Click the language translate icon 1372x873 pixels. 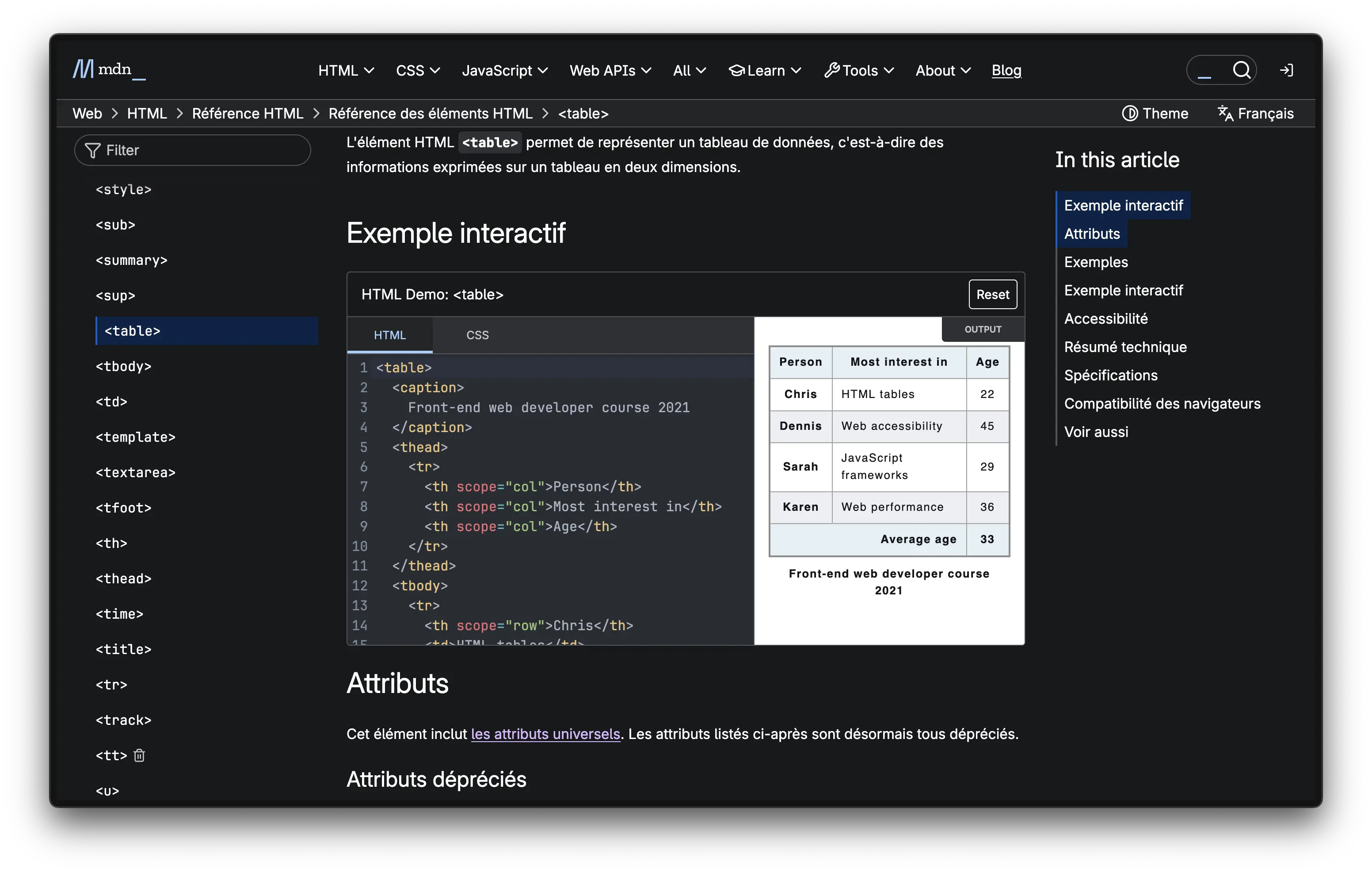(x=1225, y=114)
